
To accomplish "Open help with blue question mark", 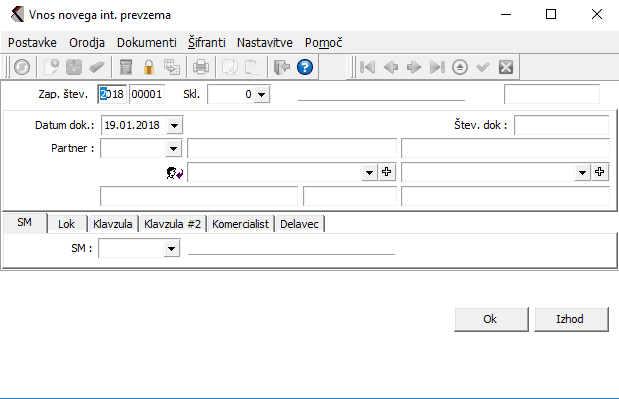I will click(x=305, y=67).
